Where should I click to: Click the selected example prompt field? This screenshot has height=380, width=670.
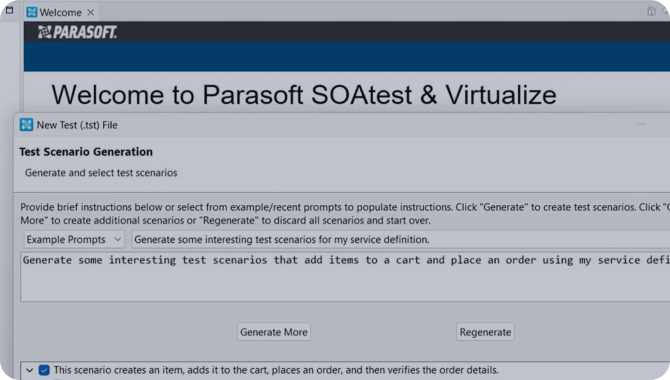click(x=401, y=239)
